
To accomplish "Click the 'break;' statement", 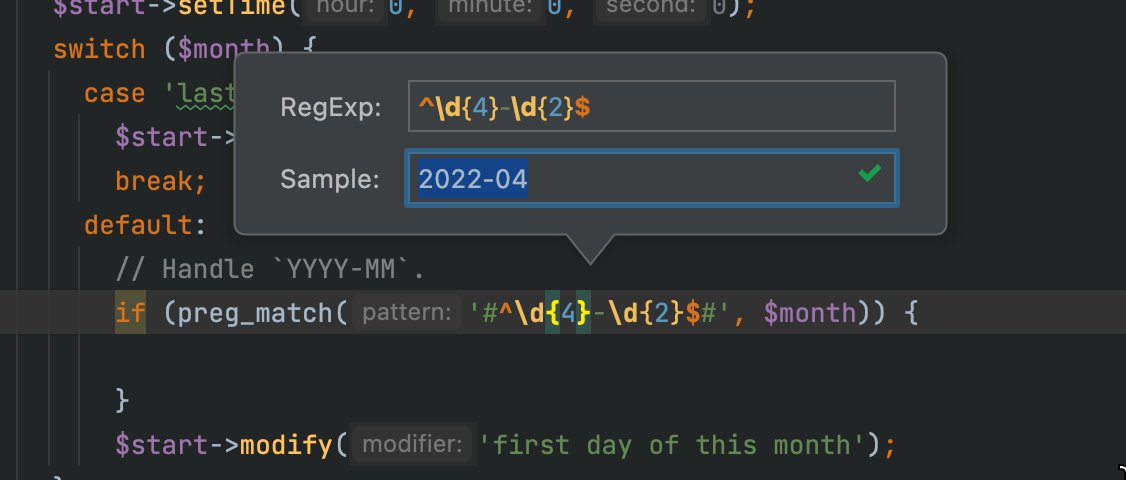I will tap(161, 181).
